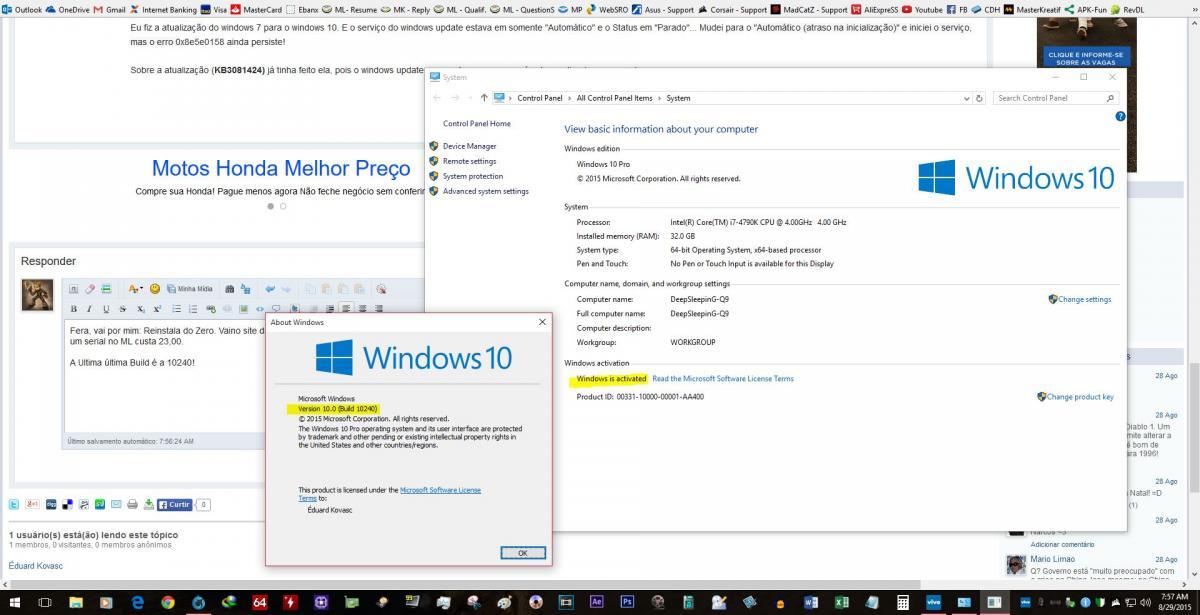Open AliExpreSS bookmark
The height and width of the screenshot is (615, 1200).
(x=875, y=9)
